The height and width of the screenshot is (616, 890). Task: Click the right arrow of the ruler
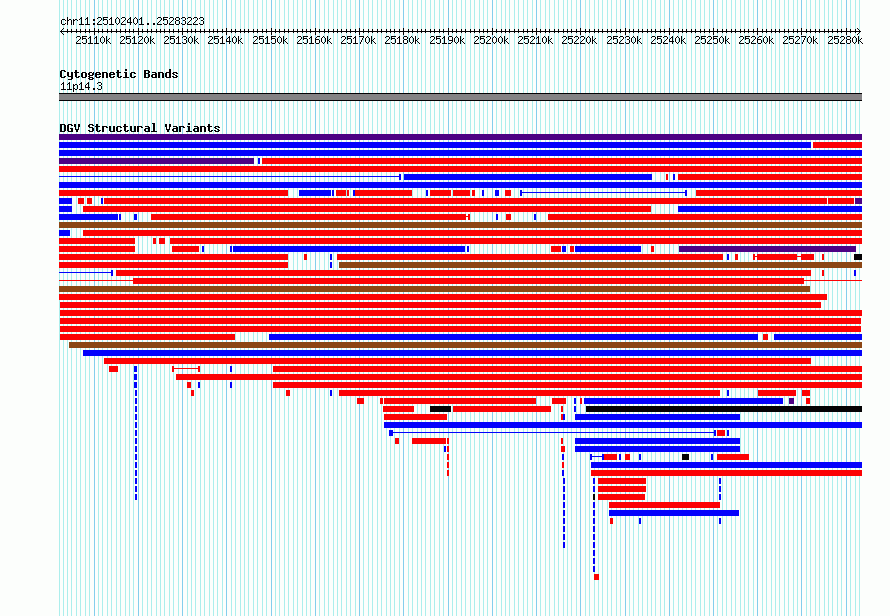pyautogui.click(x=859, y=31)
